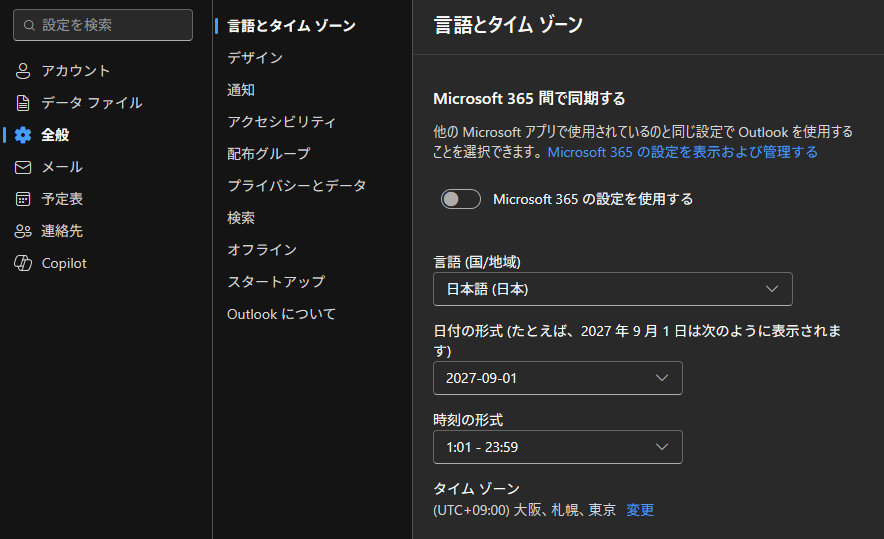The width and height of the screenshot is (884, 539).
Task: Click the 予定表 calendar icon
Action: [x=23, y=199]
